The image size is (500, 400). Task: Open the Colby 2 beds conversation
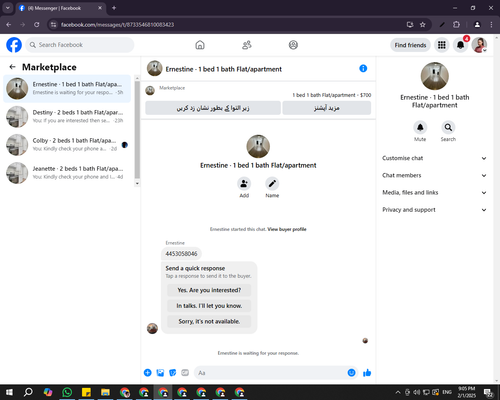(x=67, y=145)
